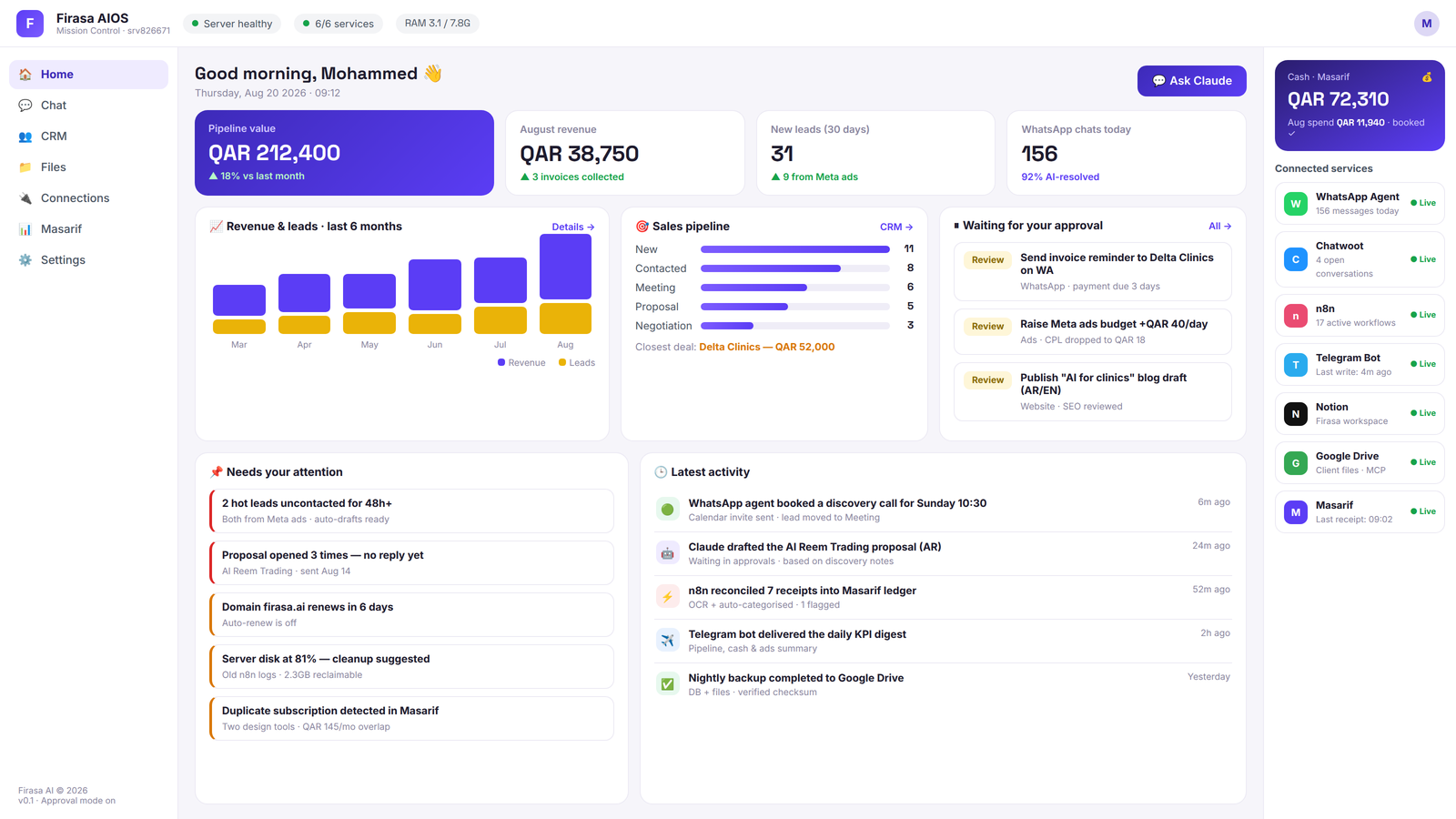
Task: Click the Masarif service icon
Action: (x=1296, y=512)
